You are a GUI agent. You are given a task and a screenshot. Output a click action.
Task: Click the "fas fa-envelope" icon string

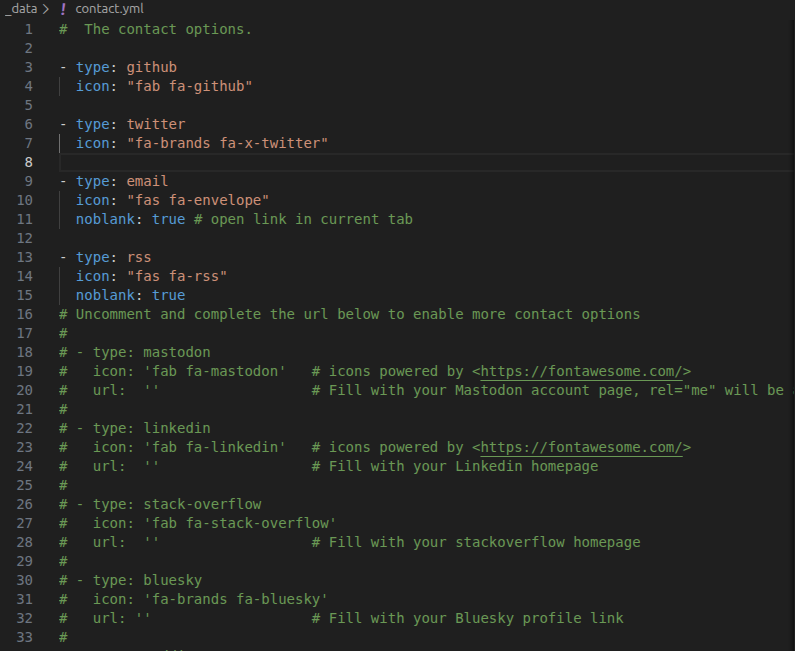tap(197, 200)
